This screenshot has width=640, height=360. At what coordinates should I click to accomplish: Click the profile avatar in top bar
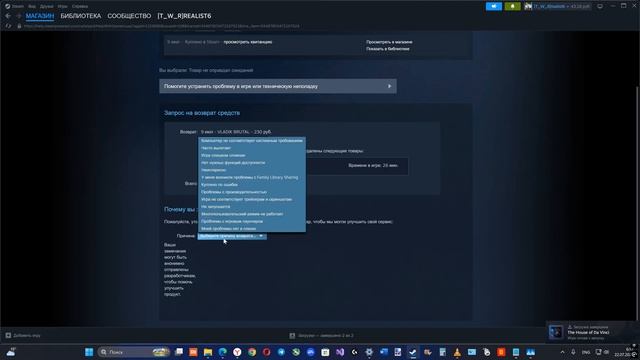click(528, 6)
